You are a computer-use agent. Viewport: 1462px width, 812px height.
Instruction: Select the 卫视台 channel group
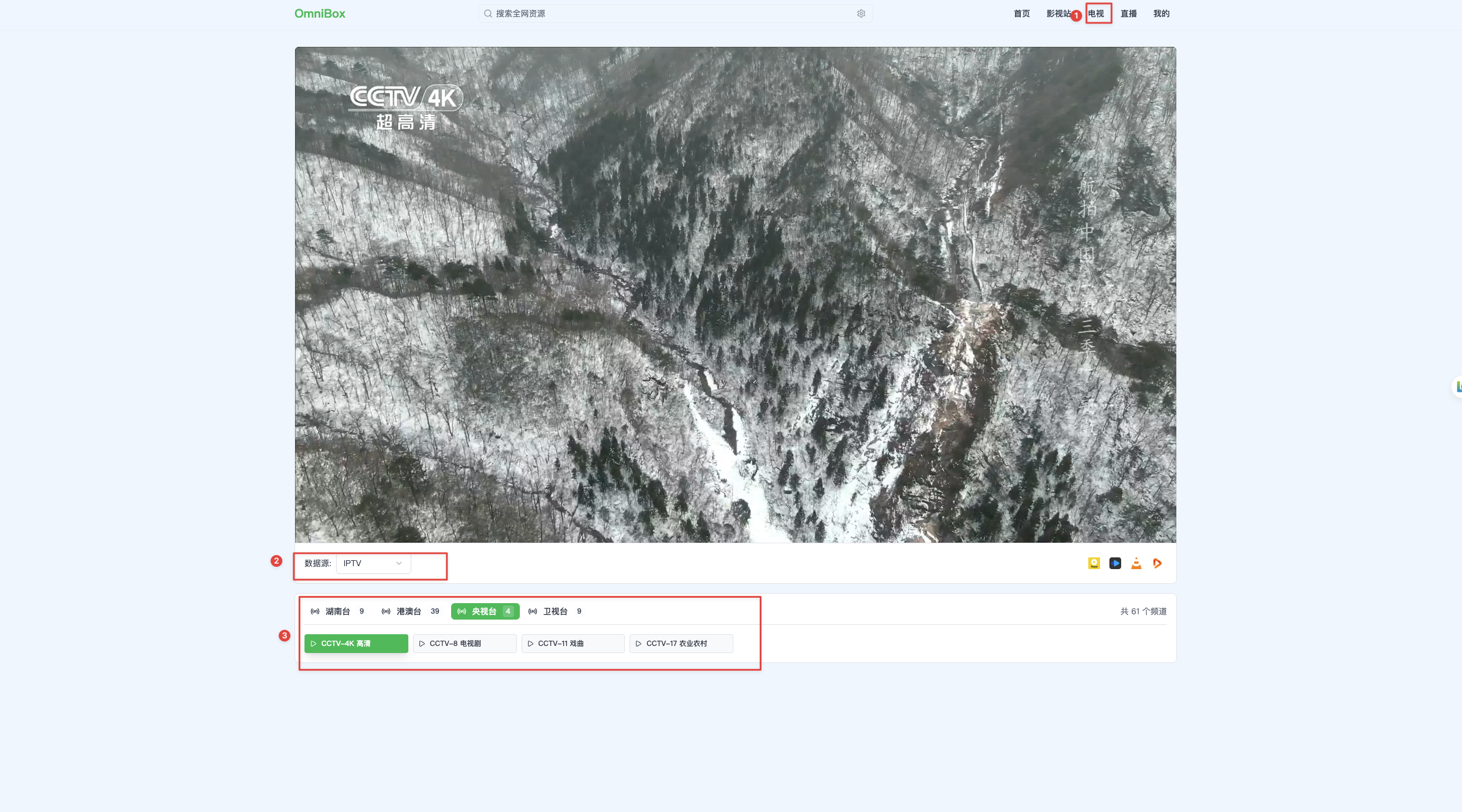click(555, 611)
